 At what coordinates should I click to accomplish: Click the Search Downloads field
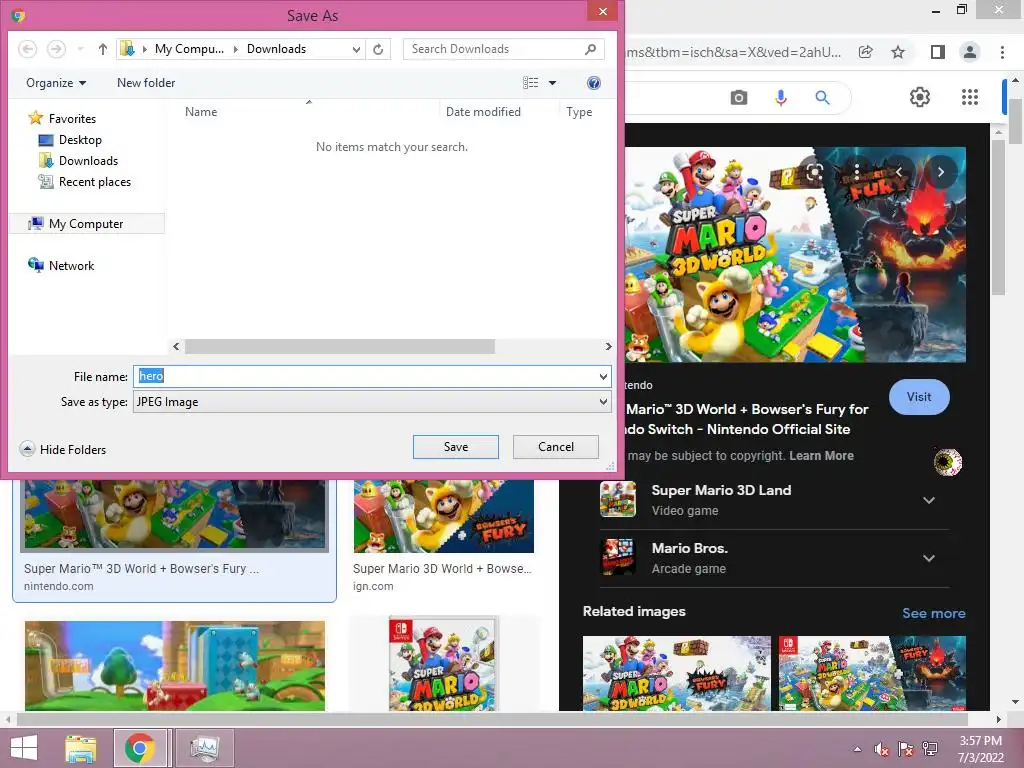503,49
